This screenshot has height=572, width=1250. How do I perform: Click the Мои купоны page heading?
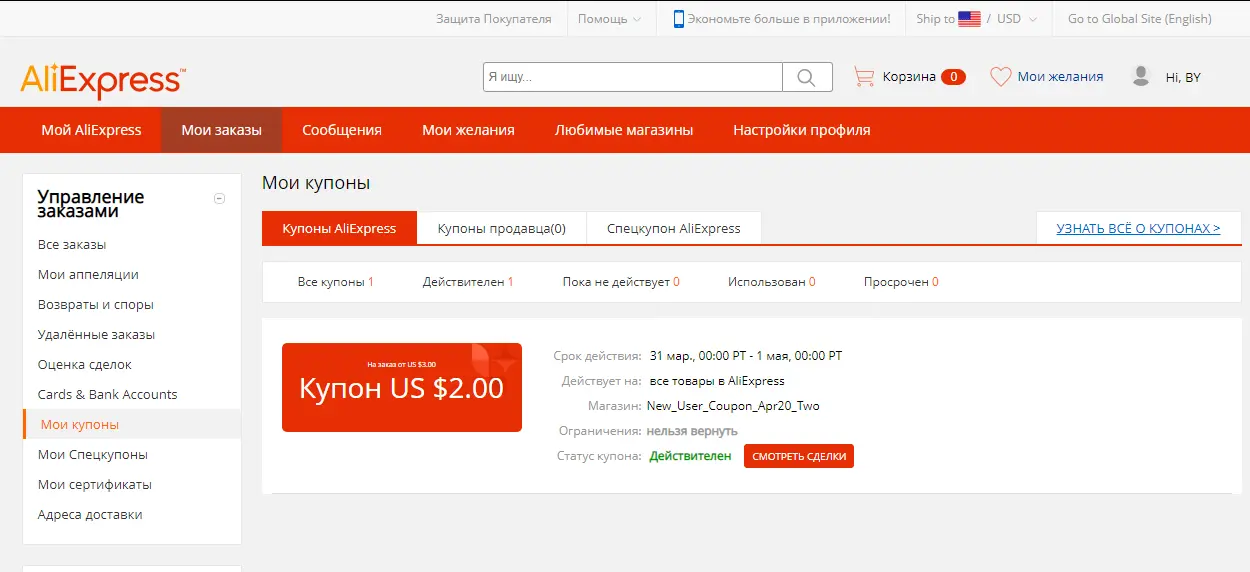tap(316, 183)
